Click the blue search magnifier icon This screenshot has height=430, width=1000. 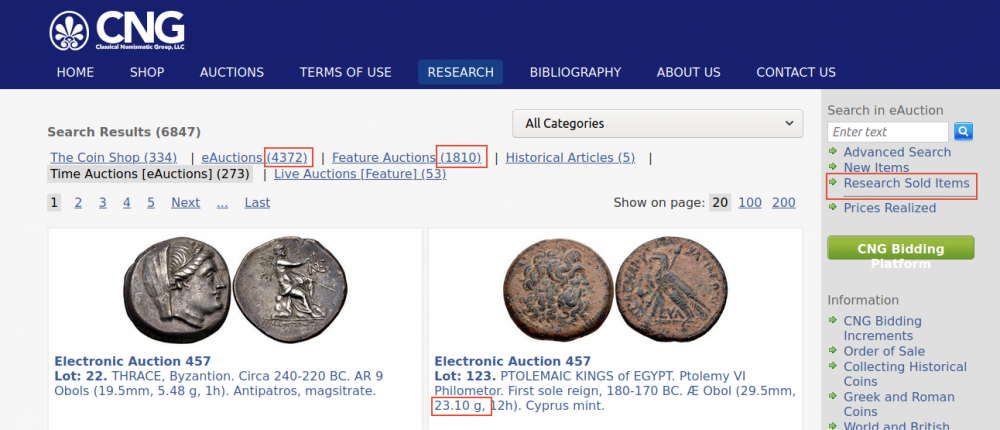(963, 131)
